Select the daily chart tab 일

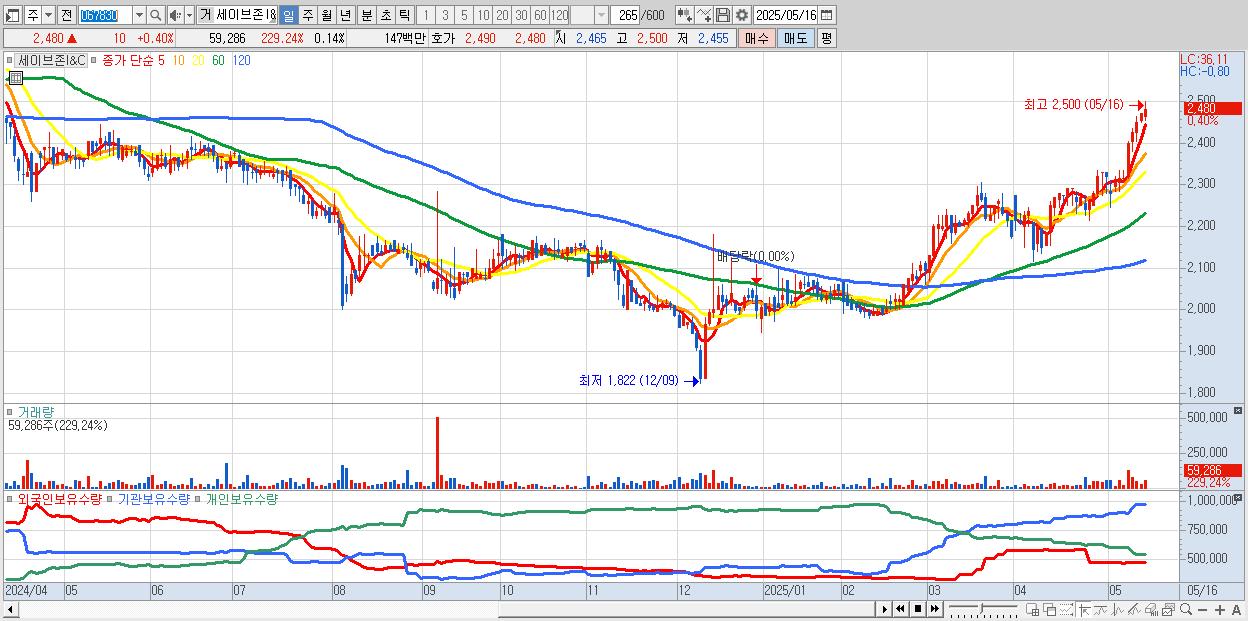tap(288, 15)
